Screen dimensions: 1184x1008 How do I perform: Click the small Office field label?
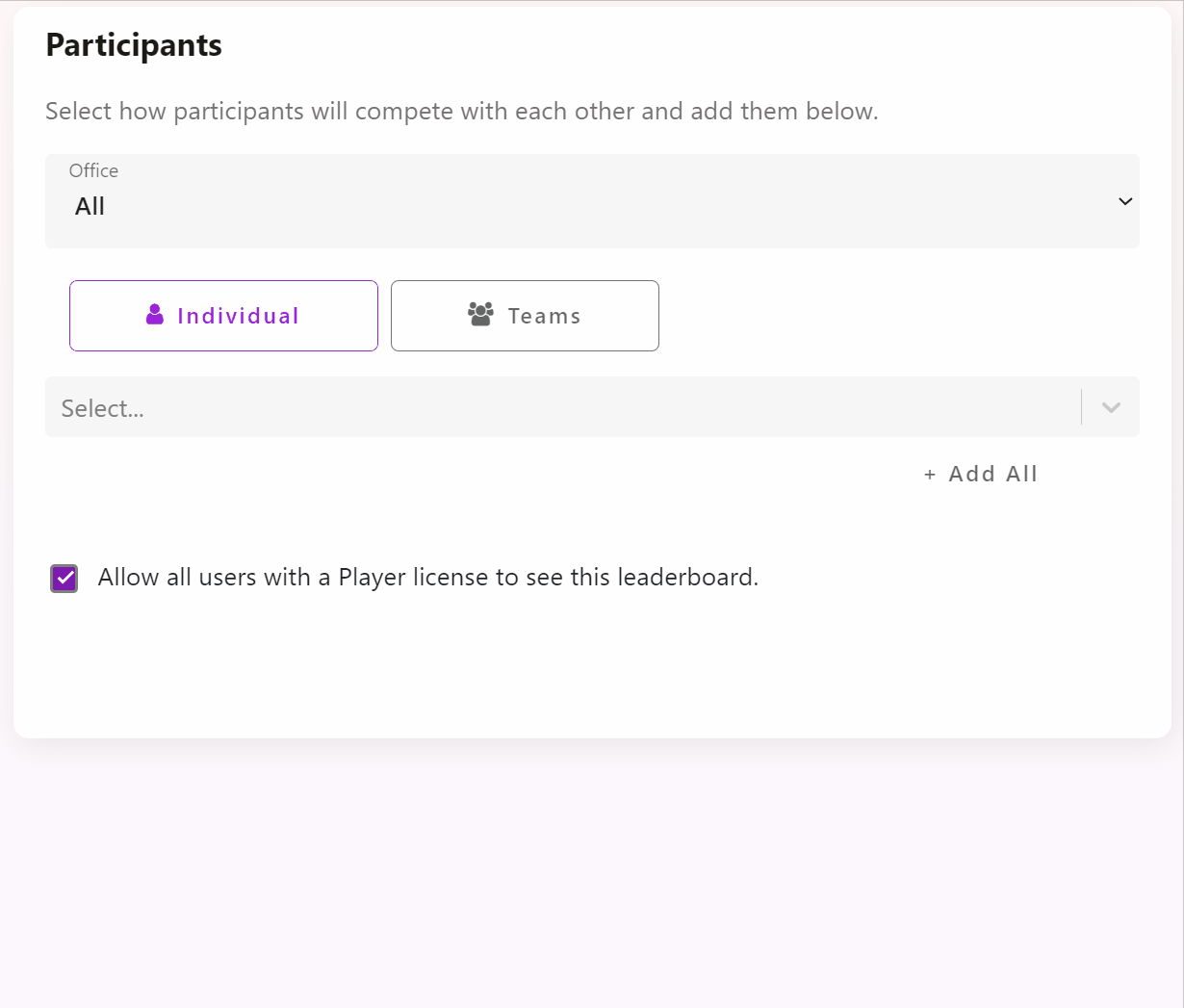tap(93, 170)
